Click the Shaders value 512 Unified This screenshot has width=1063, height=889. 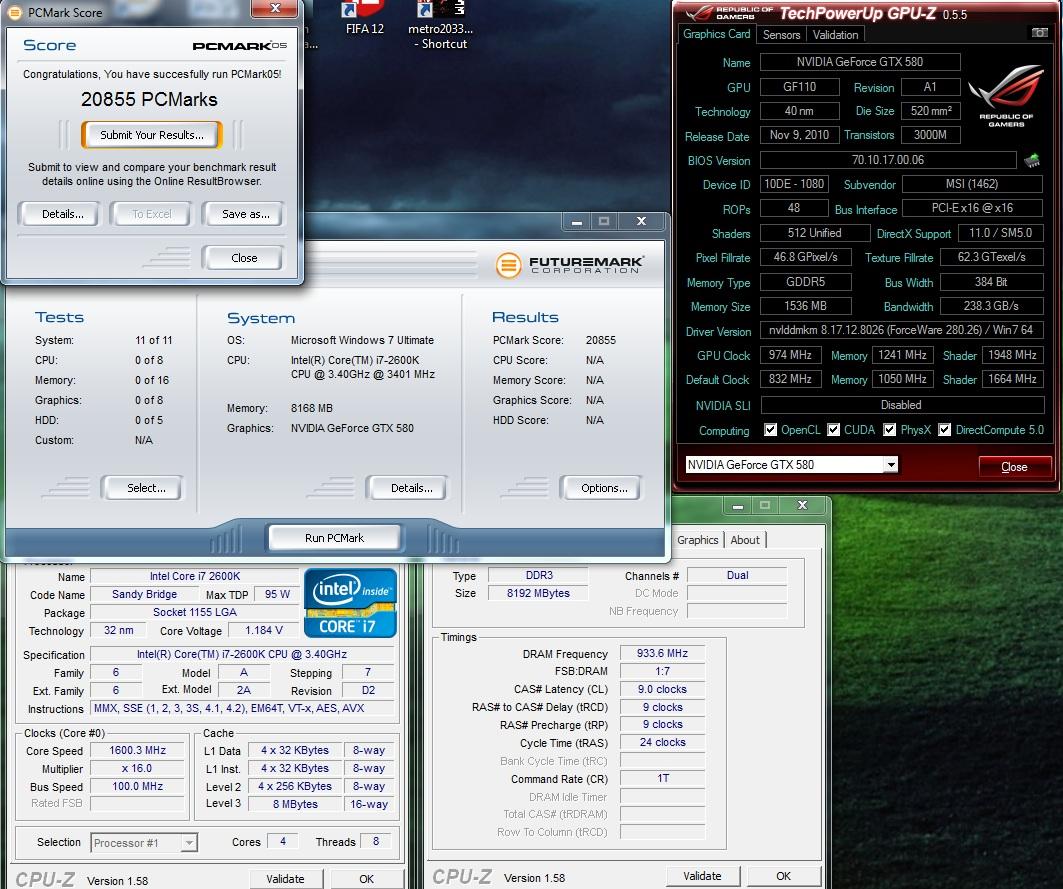pyautogui.click(x=814, y=233)
